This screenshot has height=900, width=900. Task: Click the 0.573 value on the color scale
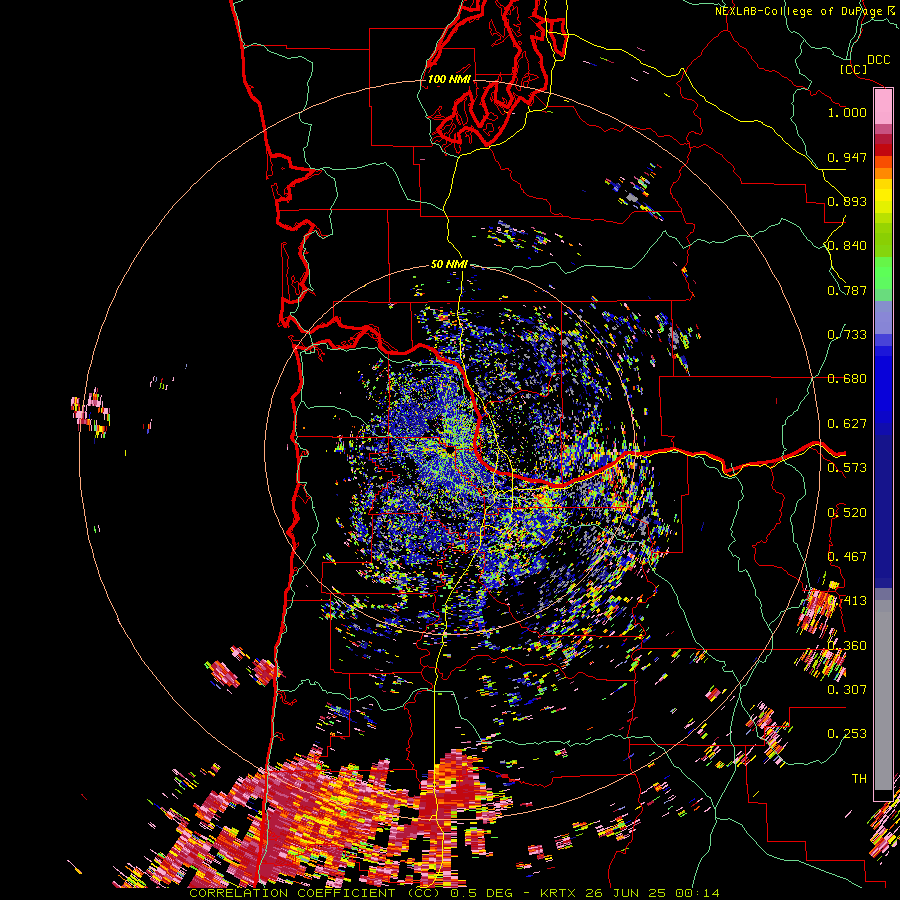pos(847,468)
